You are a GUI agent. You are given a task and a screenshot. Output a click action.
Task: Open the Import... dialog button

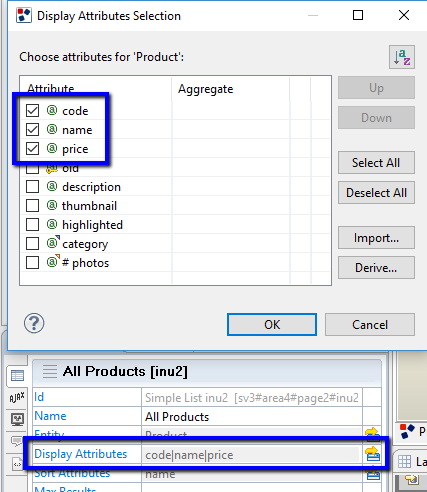[x=376, y=238]
